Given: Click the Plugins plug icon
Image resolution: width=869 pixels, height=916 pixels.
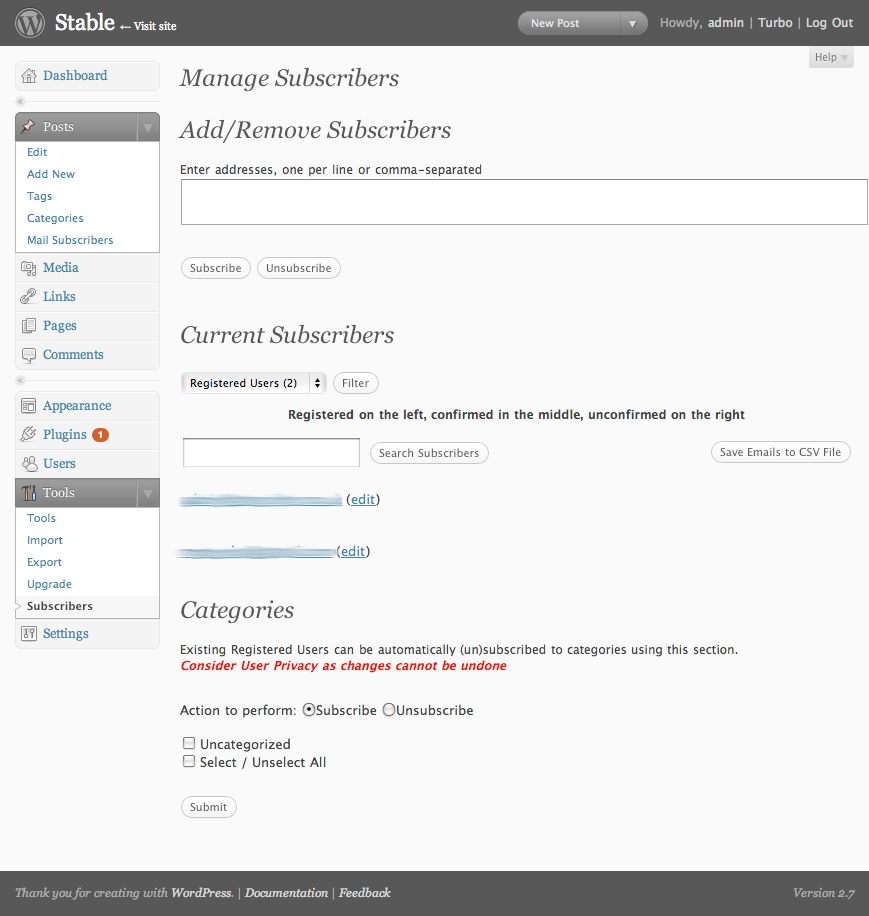Looking at the screenshot, I should point(29,435).
